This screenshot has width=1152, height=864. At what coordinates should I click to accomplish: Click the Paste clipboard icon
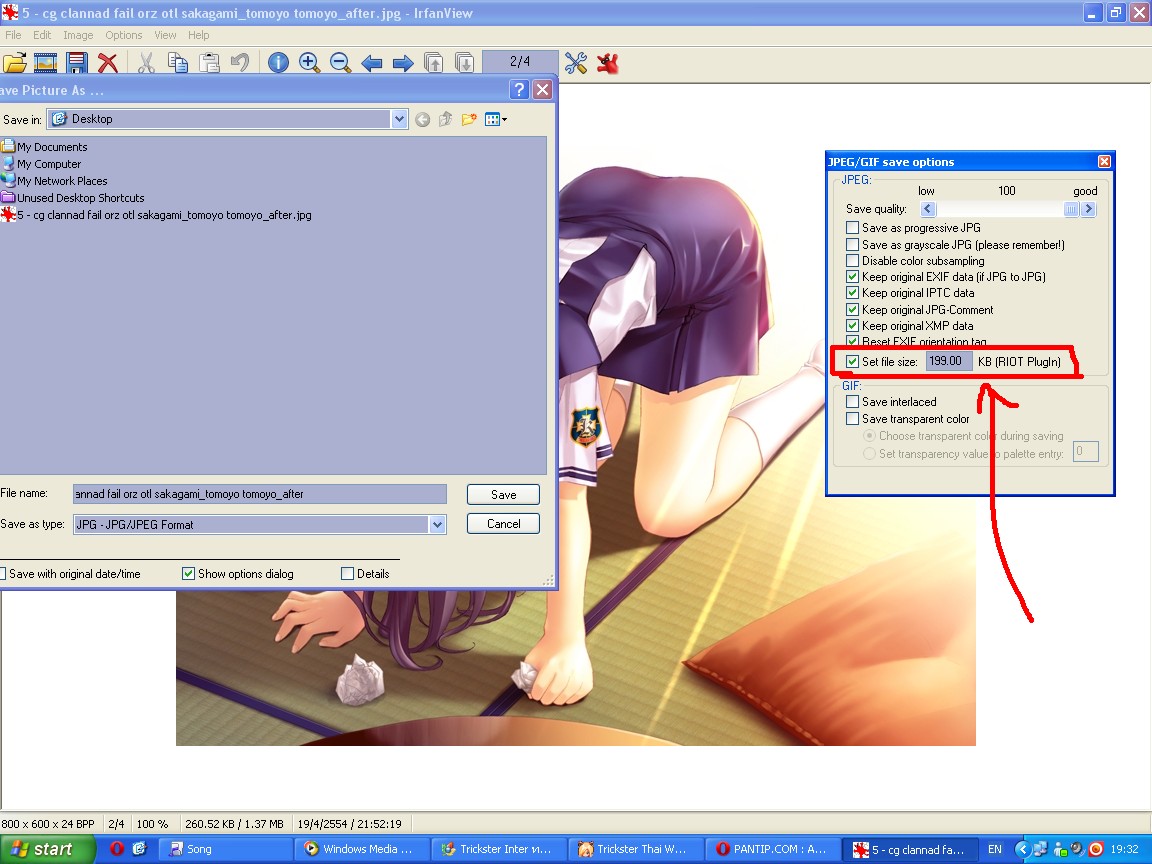(x=209, y=63)
